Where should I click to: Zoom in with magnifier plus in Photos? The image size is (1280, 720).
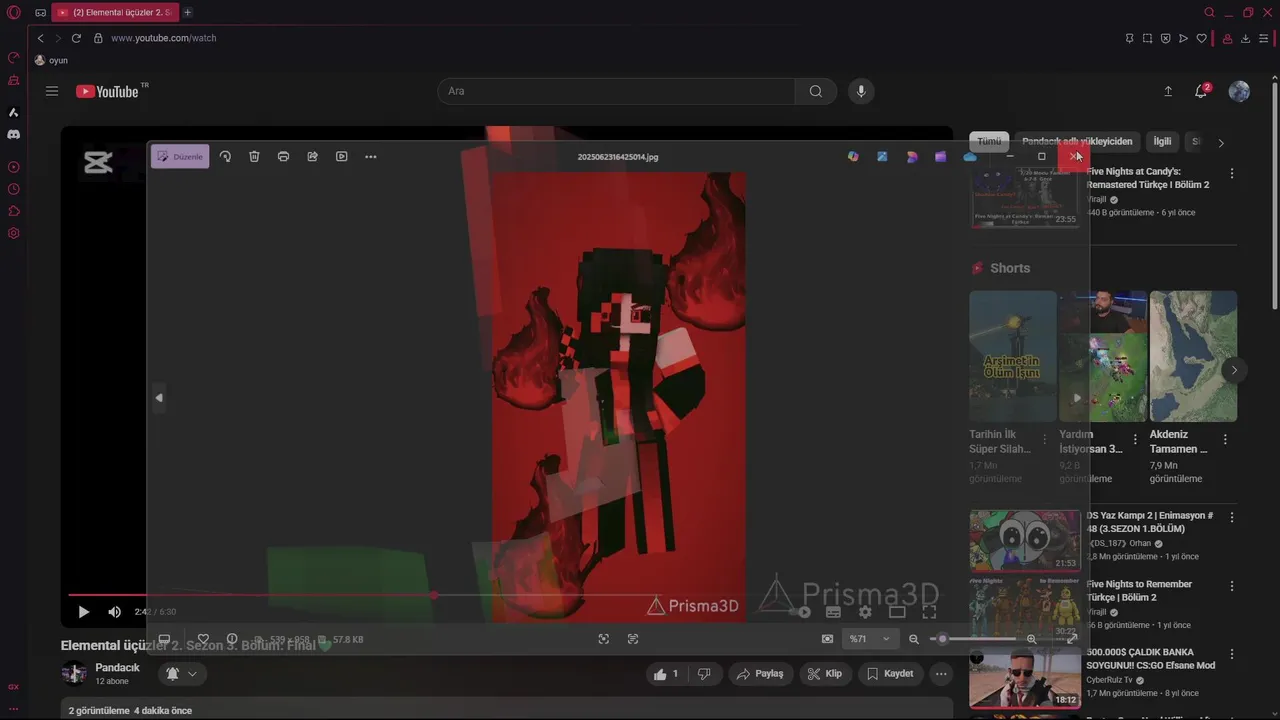click(1032, 639)
